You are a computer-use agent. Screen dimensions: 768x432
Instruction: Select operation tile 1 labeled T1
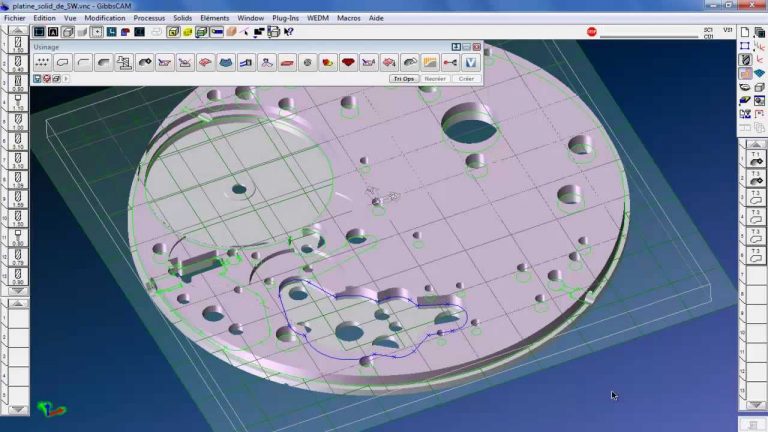tap(756, 159)
